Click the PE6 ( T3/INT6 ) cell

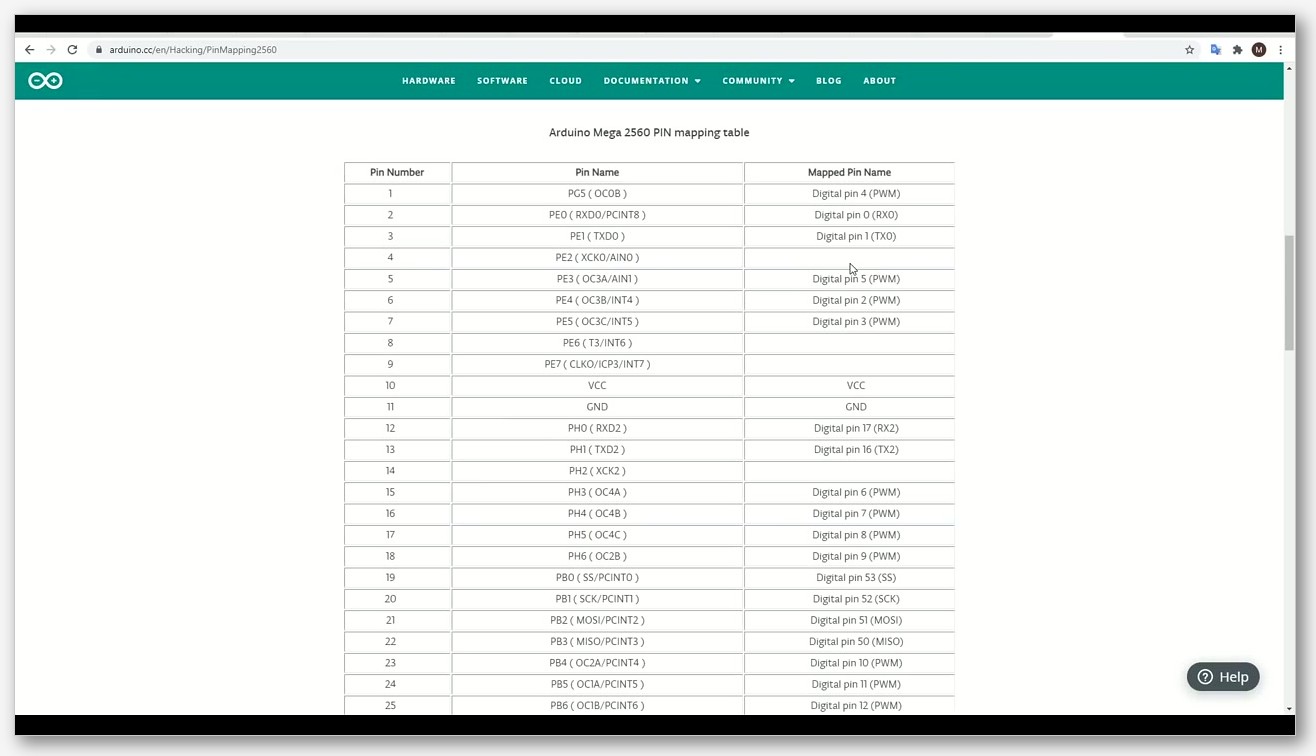pyautogui.click(x=597, y=343)
